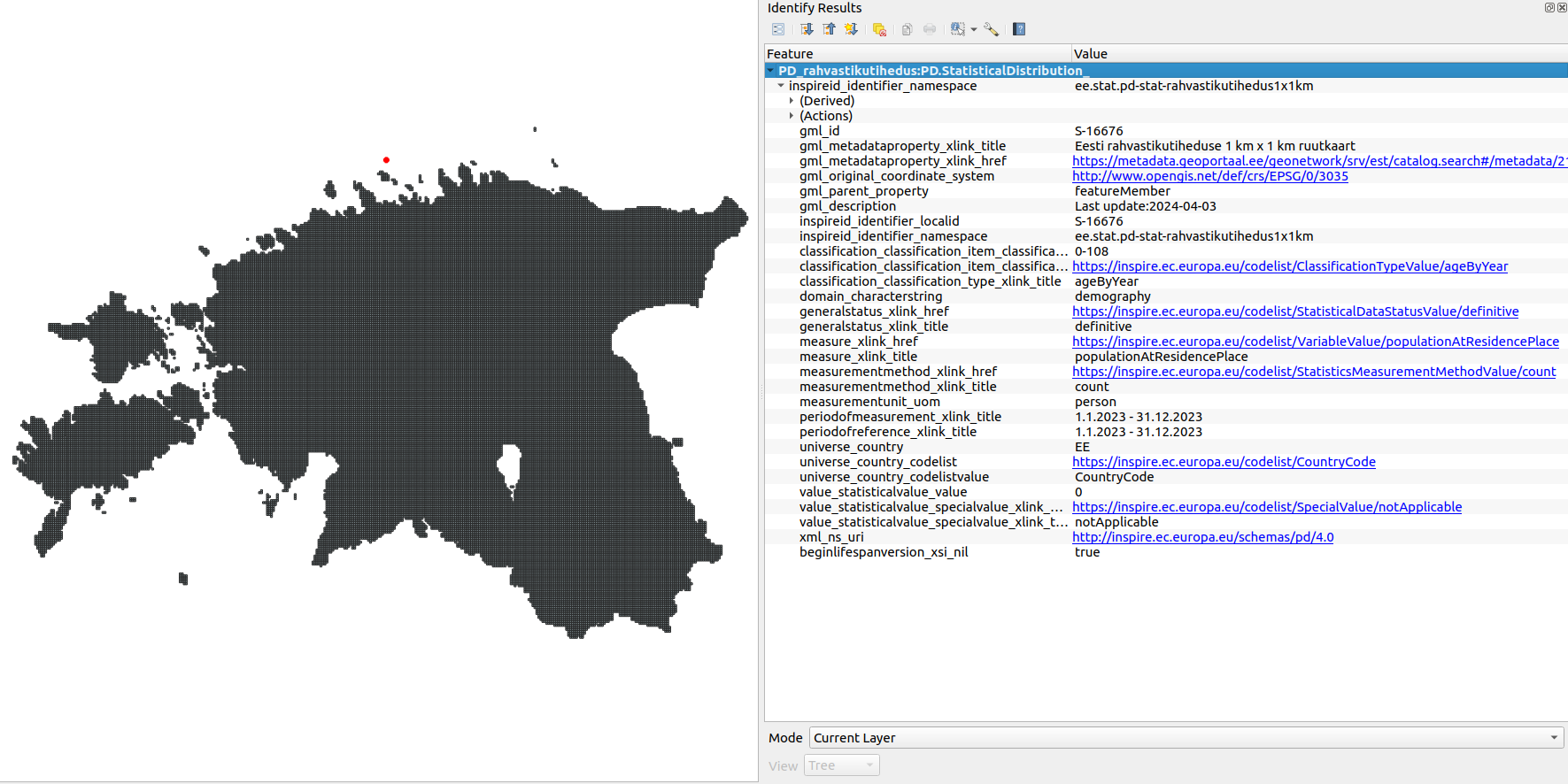Open the identify tool mode dropdown arrow
The image size is (1568, 784).
974,29
